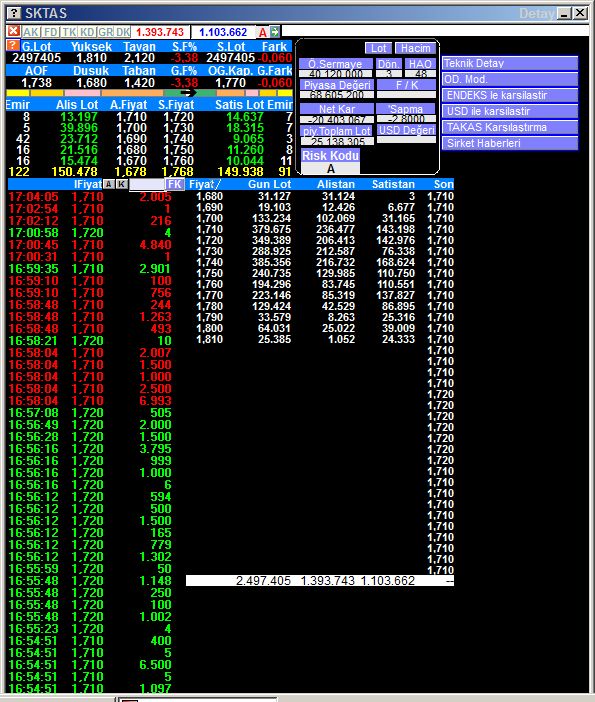This screenshot has height=702, width=595.
Task: Open the GR graph toolbar button
Action: click(x=105, y=32)
